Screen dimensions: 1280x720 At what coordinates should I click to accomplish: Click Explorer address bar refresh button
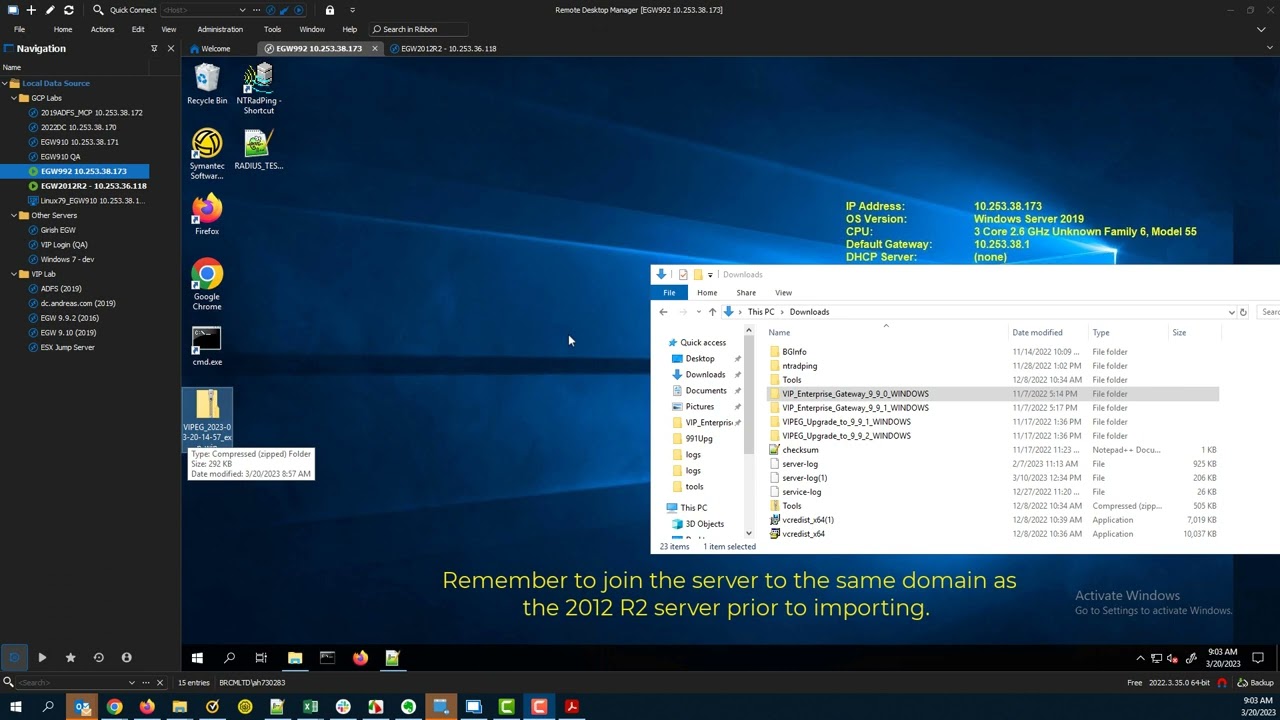point(1243,312)
